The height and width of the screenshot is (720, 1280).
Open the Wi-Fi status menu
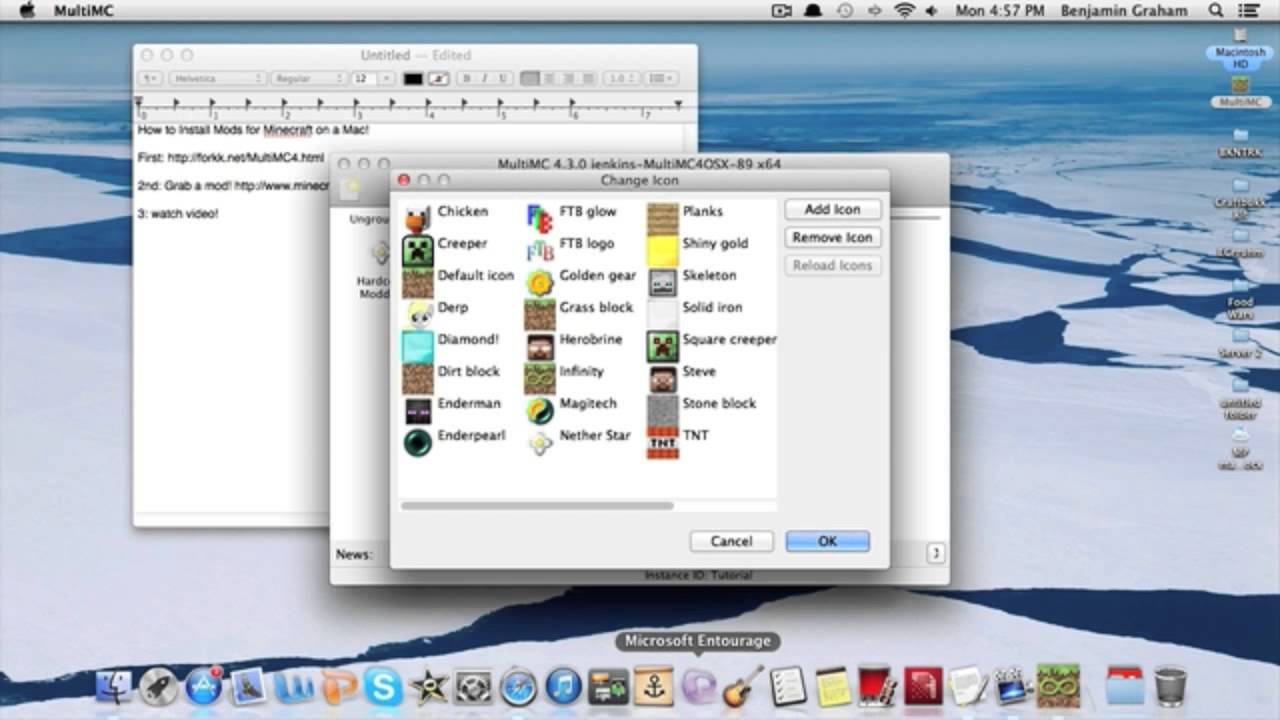click(x=904, y=10)
